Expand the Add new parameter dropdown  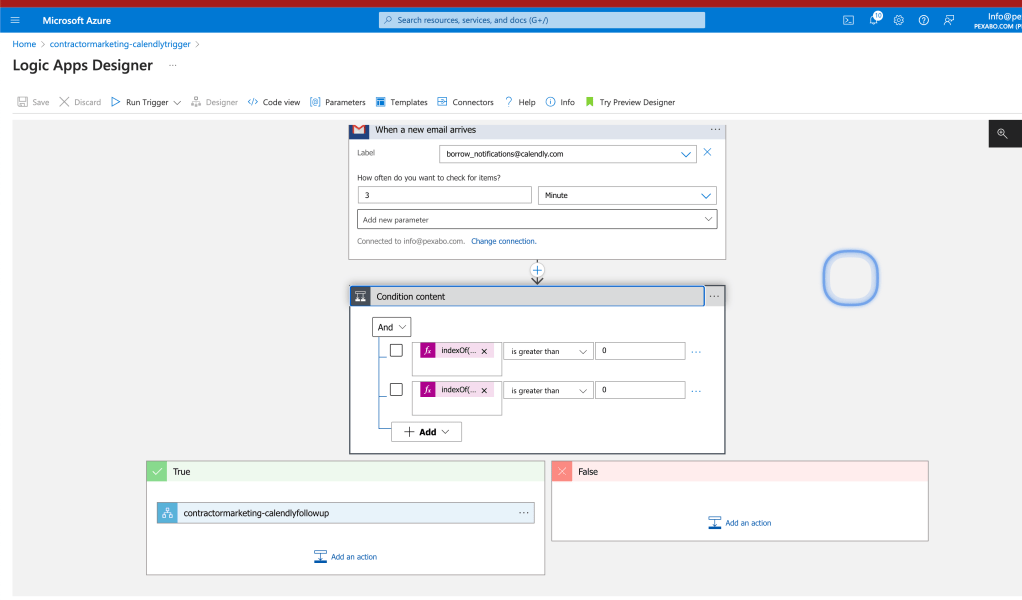click(x=537, y=220)
